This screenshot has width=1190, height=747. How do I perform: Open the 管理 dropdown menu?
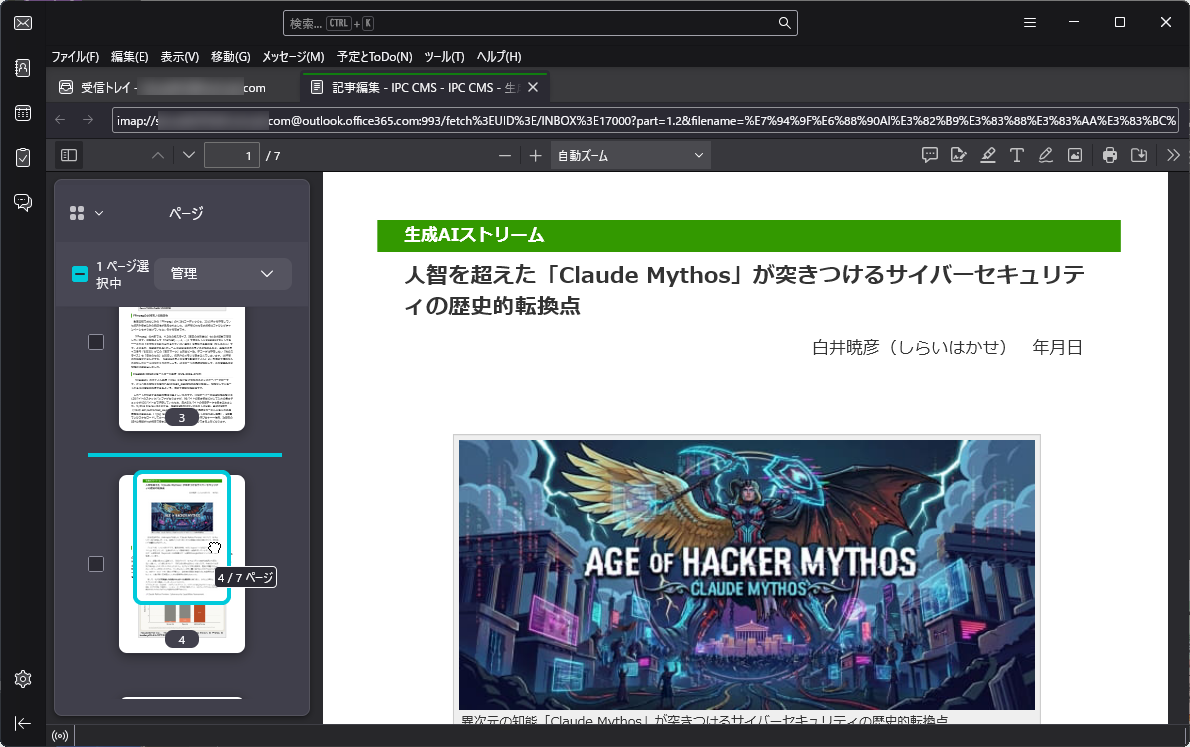point(222,273)
